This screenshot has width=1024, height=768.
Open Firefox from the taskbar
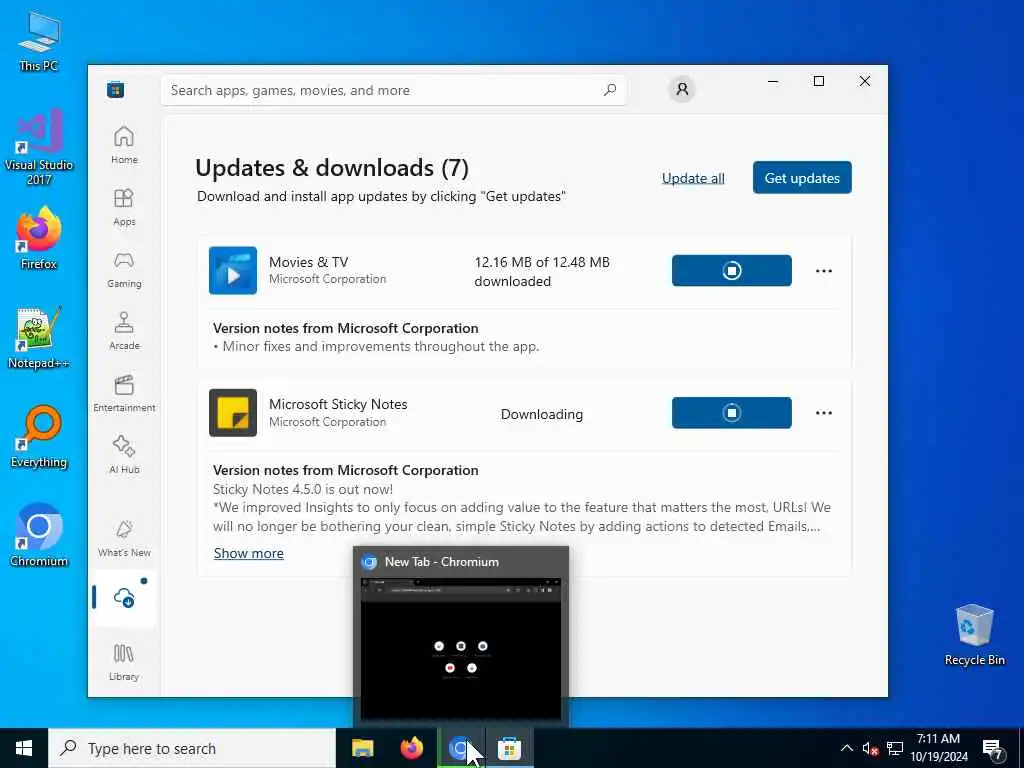pos(411,748)
